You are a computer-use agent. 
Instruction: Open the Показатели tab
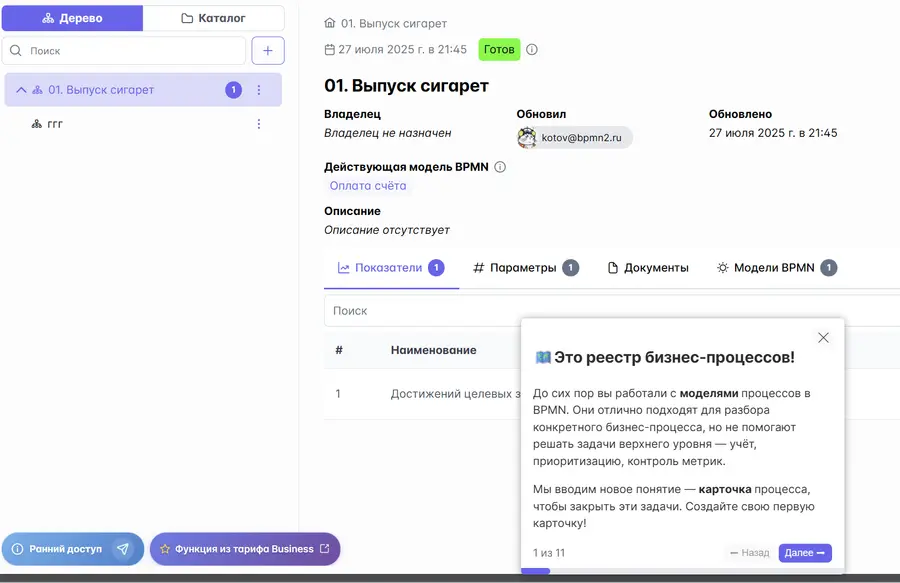pyautogui.click(x=391, y=268)
